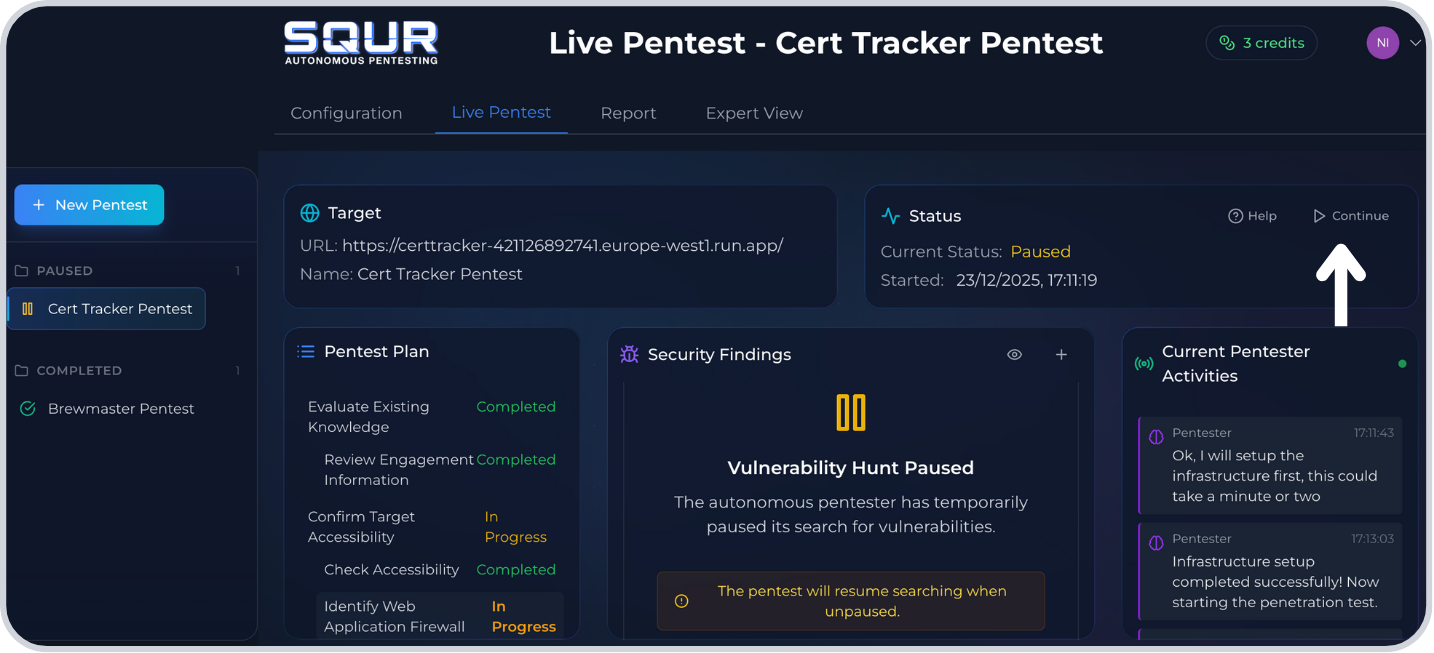Click the Pentest Plan list icon

coord(306,352)
